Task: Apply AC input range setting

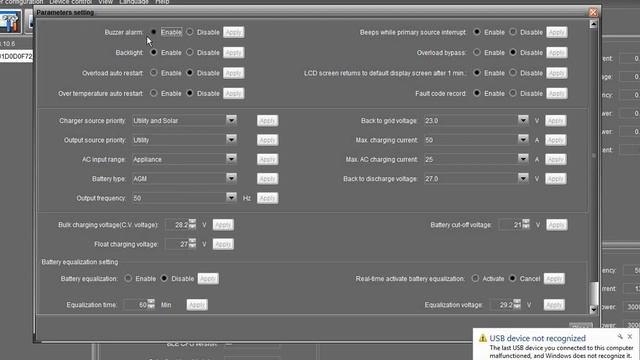Action: [267, 159]
